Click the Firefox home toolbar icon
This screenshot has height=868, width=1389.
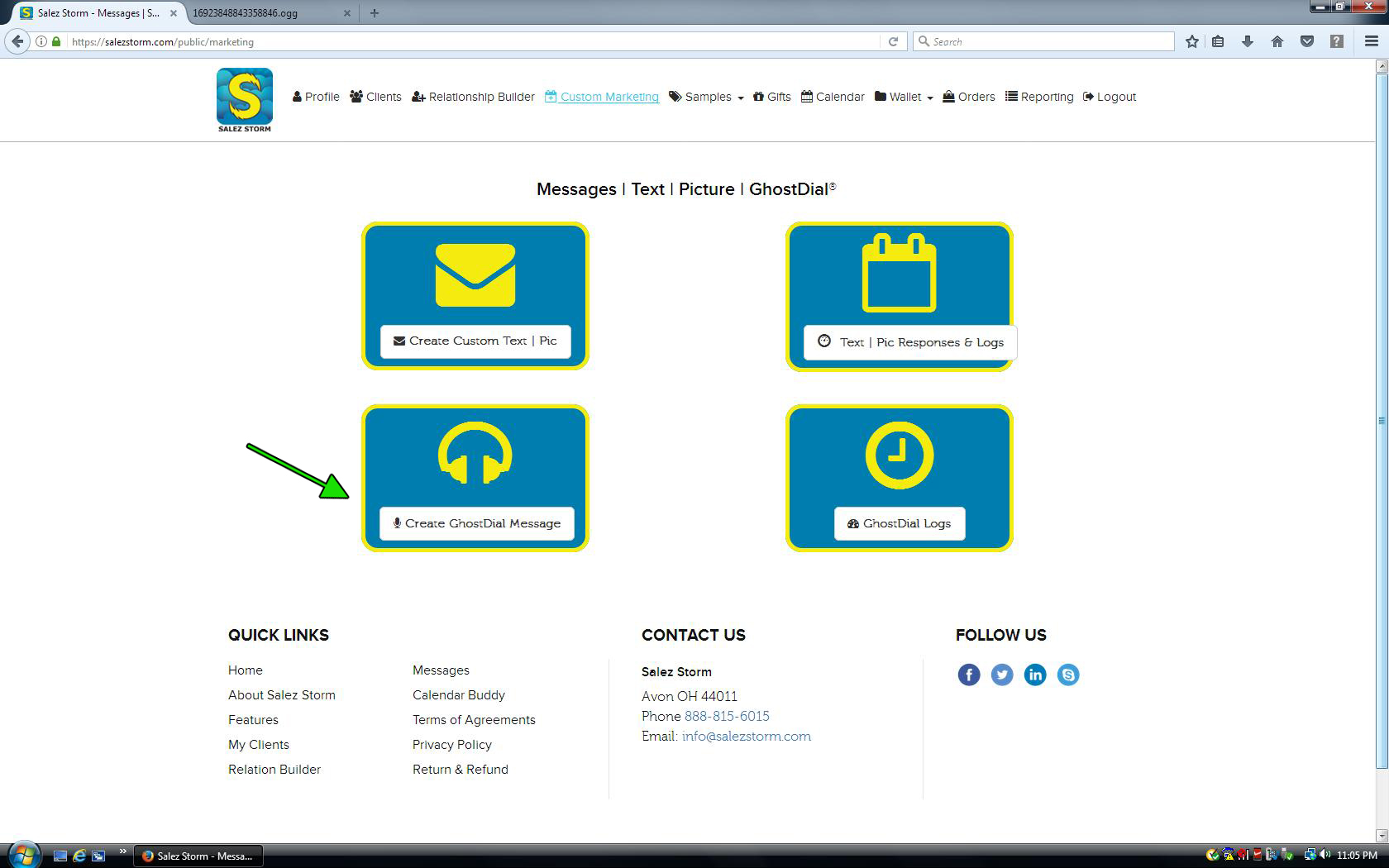[x=1277, y=41]
